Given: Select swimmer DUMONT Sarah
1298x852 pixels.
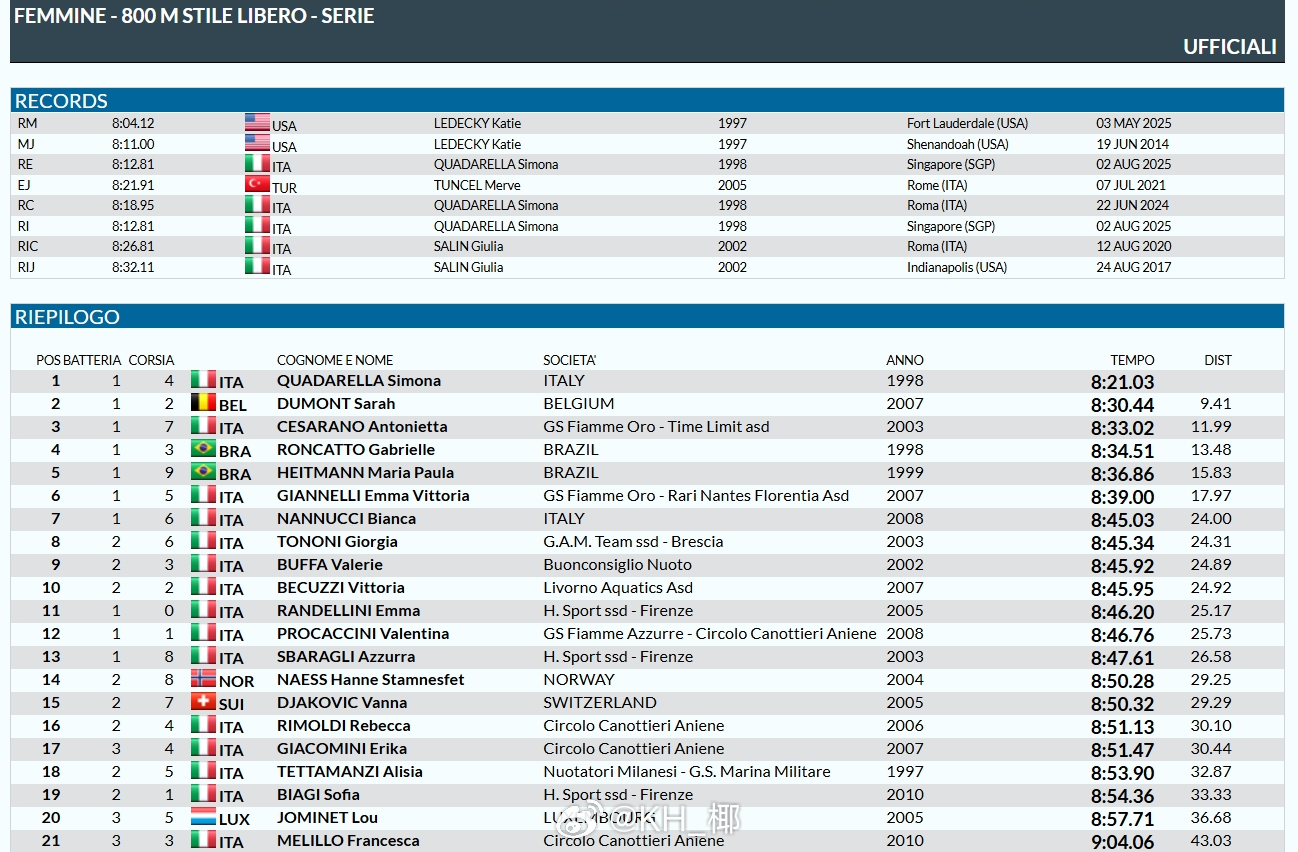Looking at the screenshot, I should click(336, 403).
